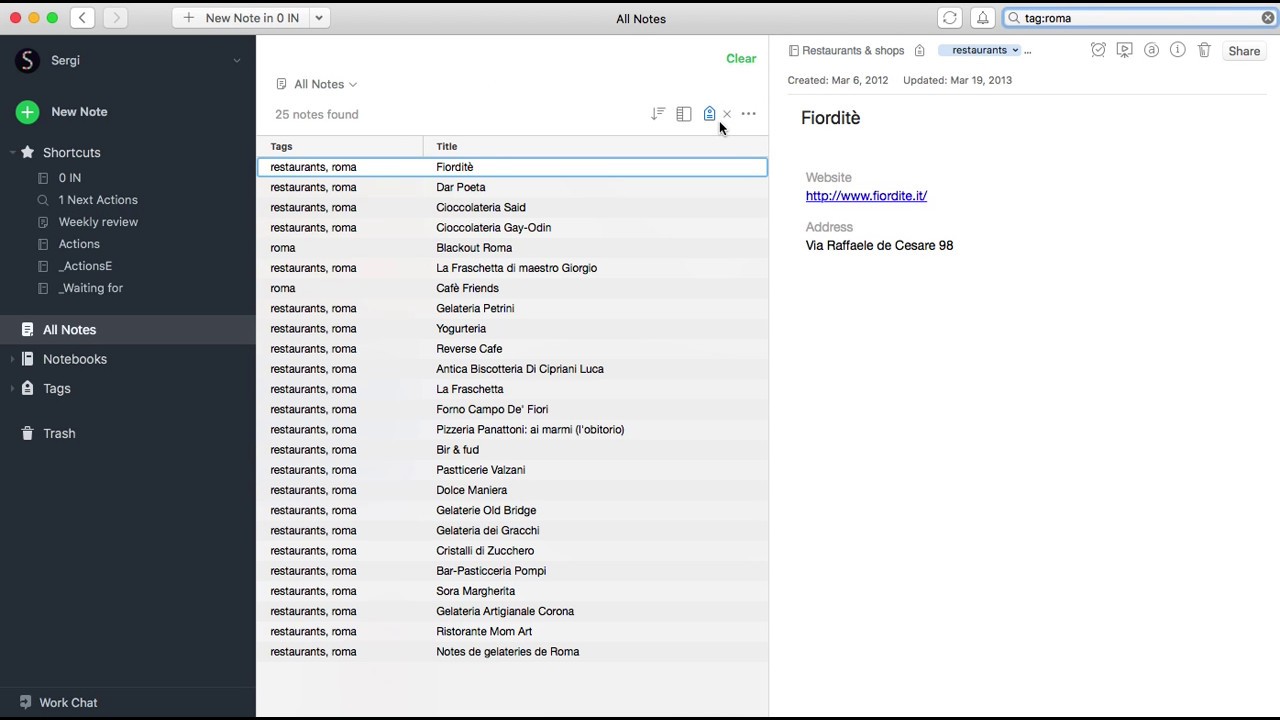This screenshot has height=720, width=1280.
Task: Select All Notes in the sidebar
Action: click(x=128, y=330)
